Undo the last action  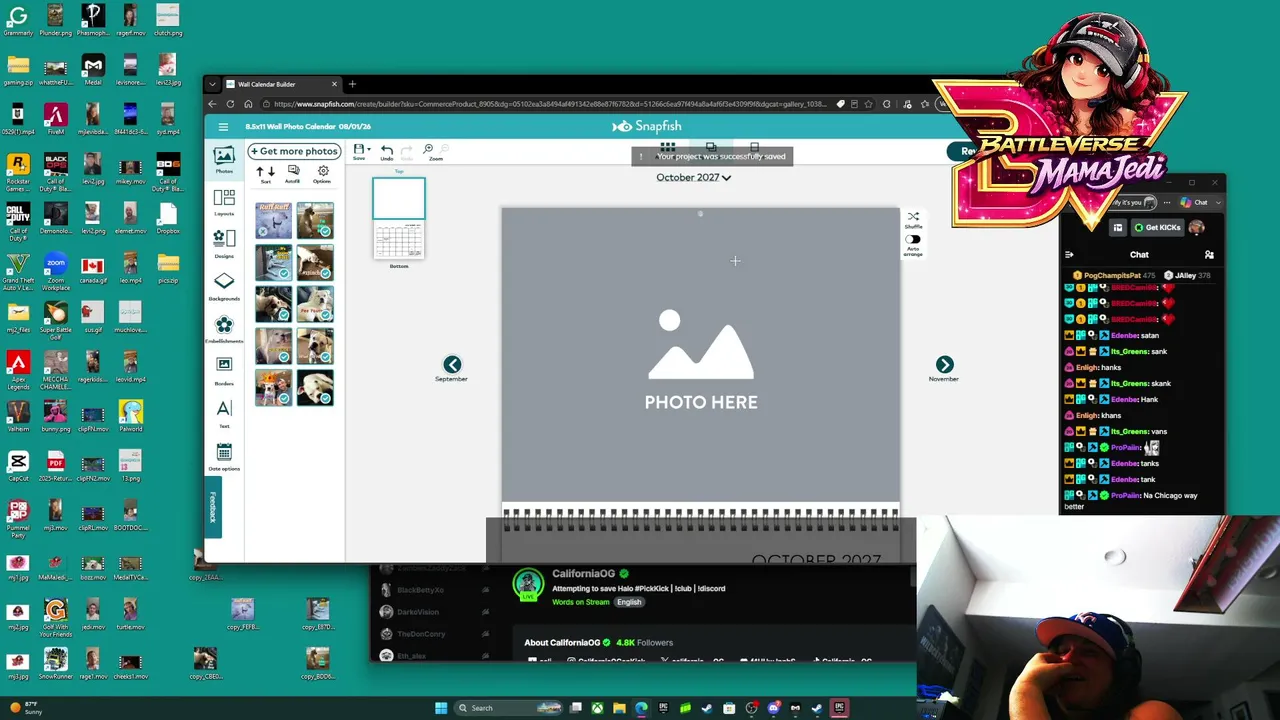click(x=387, y=152)
